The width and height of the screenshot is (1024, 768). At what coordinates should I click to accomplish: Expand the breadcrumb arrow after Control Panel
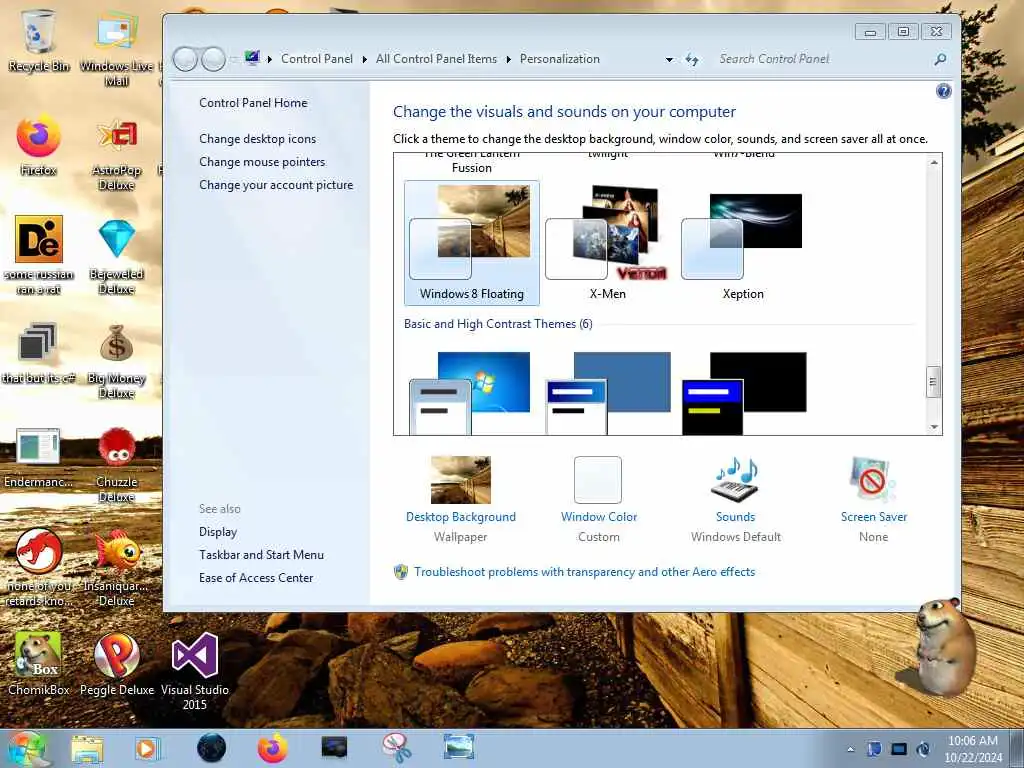(364, 59)
